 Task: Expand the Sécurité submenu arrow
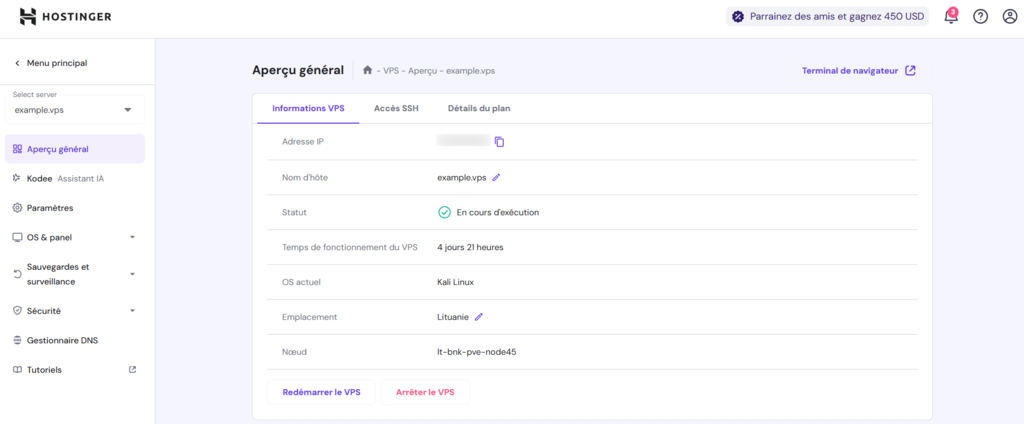132,311
